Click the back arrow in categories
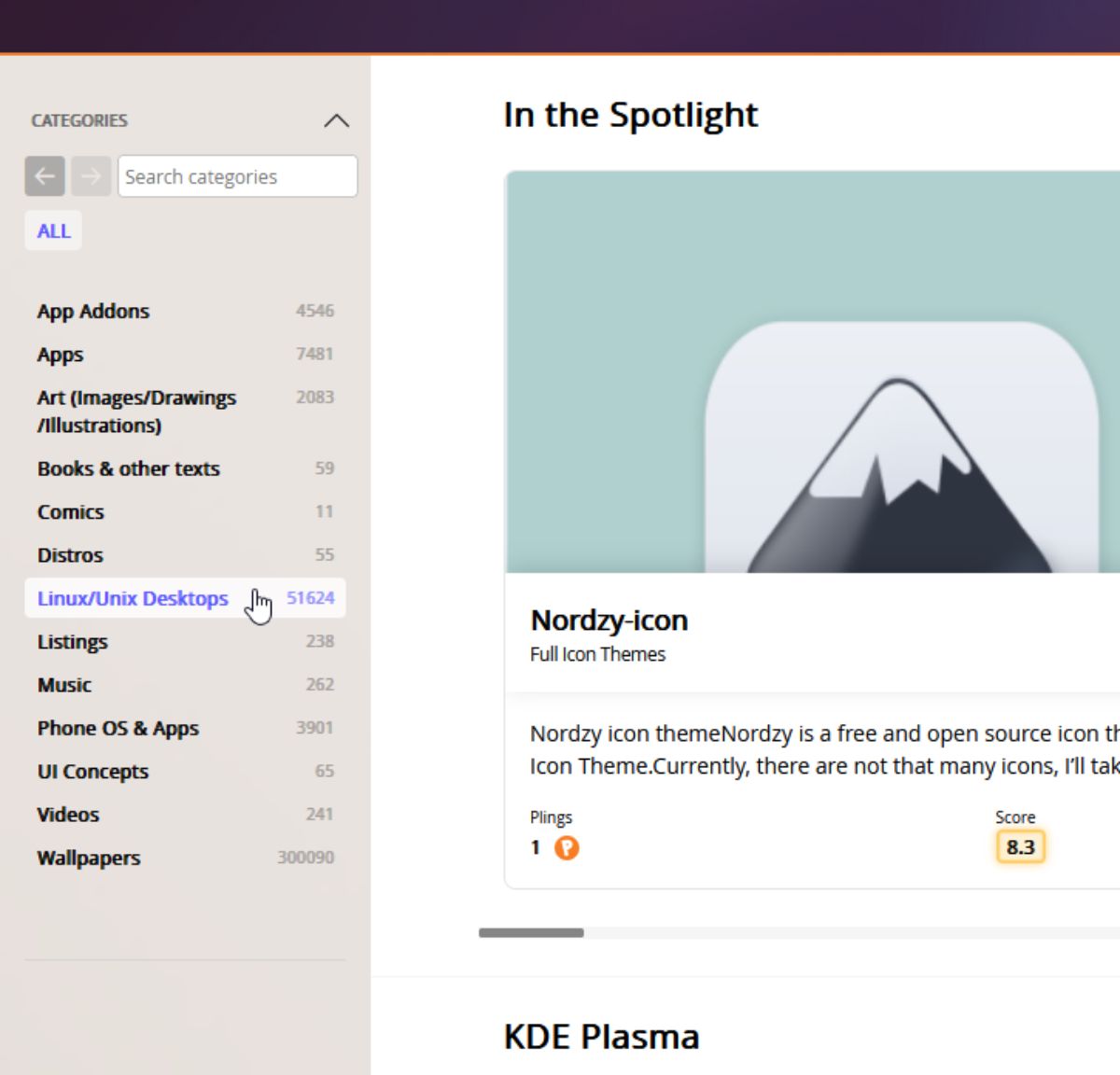The image size is (1120, 1075). [45, 175]
